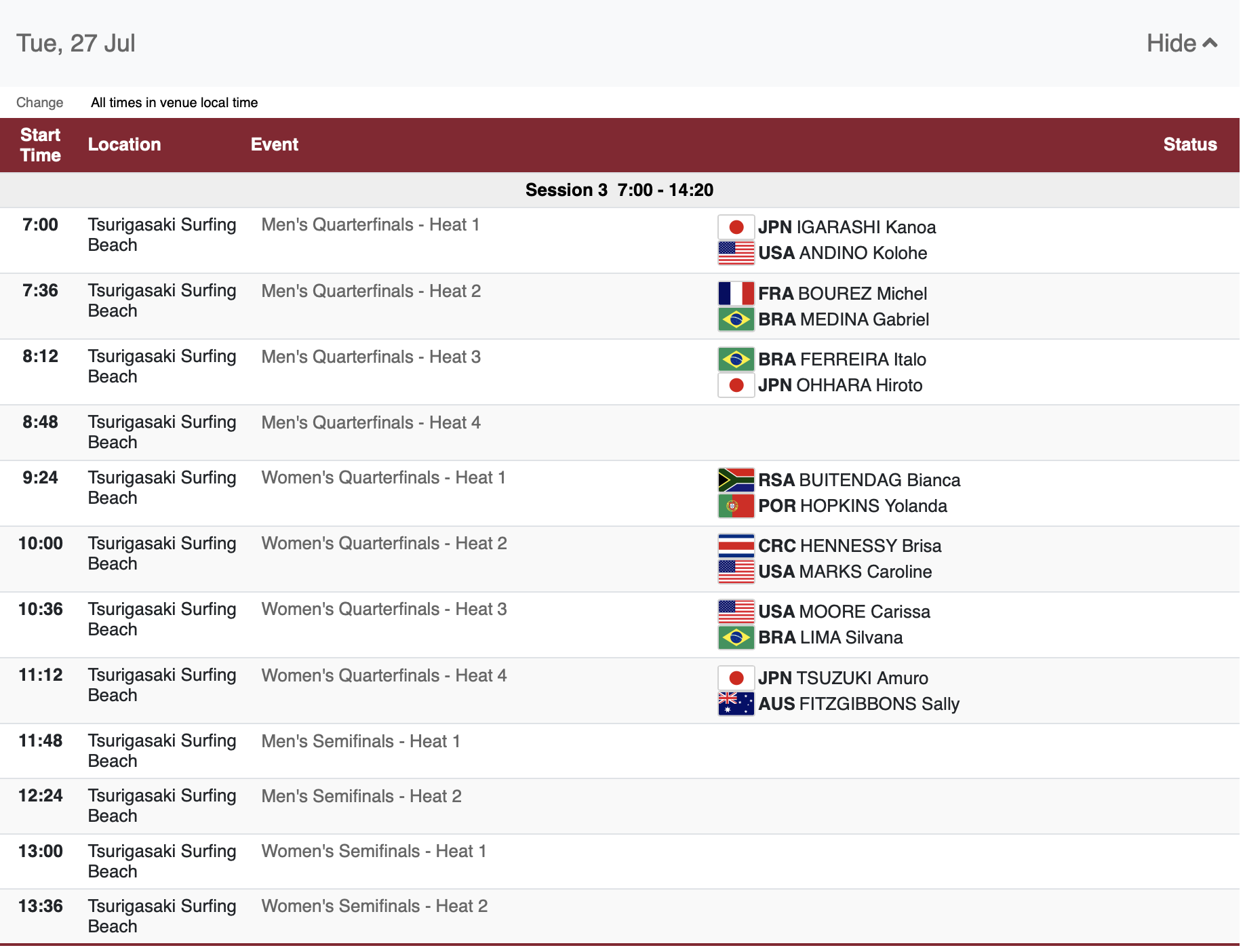The image size is (1245, 952).
Task: Open Men's Semifinals - Heat 2 event
Action: 361,797
